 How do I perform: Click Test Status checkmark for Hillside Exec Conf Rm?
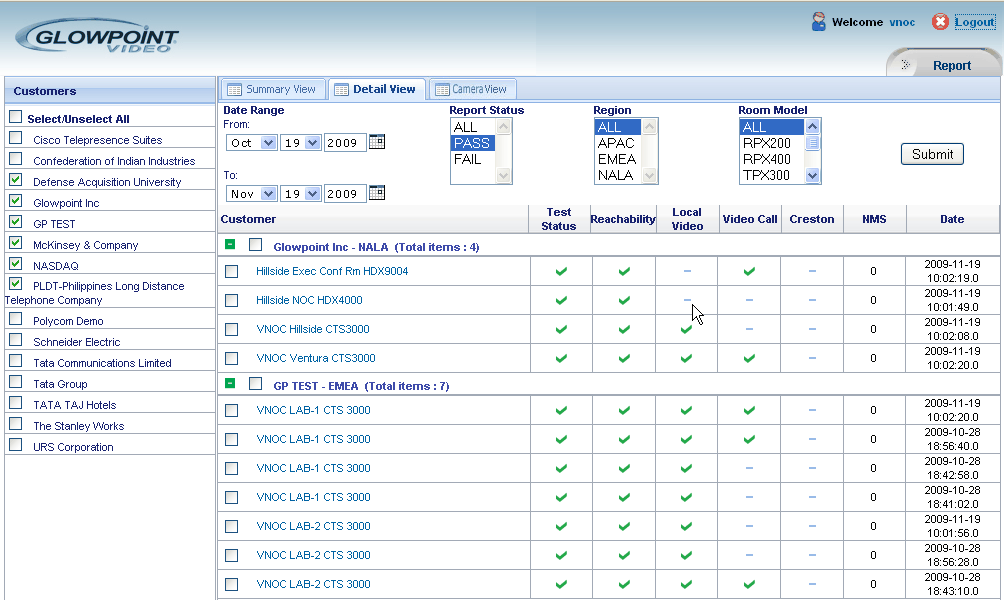tap(560, 271)
